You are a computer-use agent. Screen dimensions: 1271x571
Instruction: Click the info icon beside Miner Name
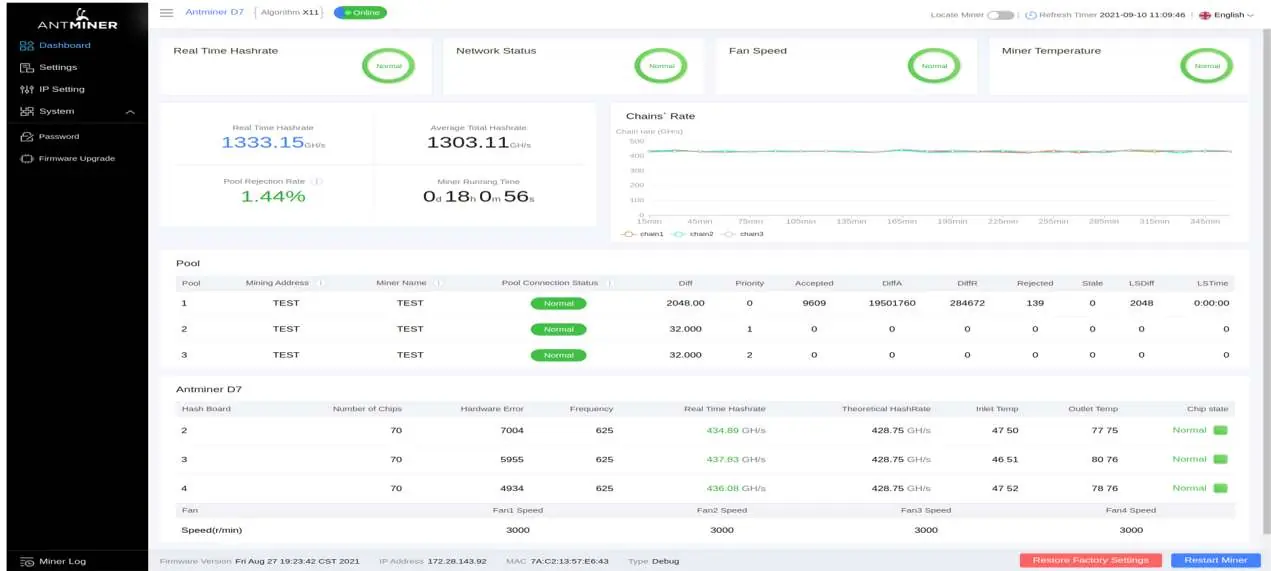coord(438,283)
